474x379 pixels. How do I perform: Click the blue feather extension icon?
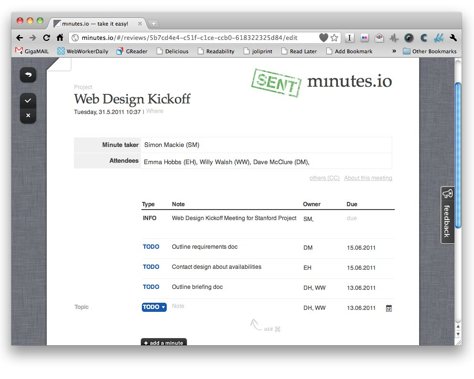(439, 38)
